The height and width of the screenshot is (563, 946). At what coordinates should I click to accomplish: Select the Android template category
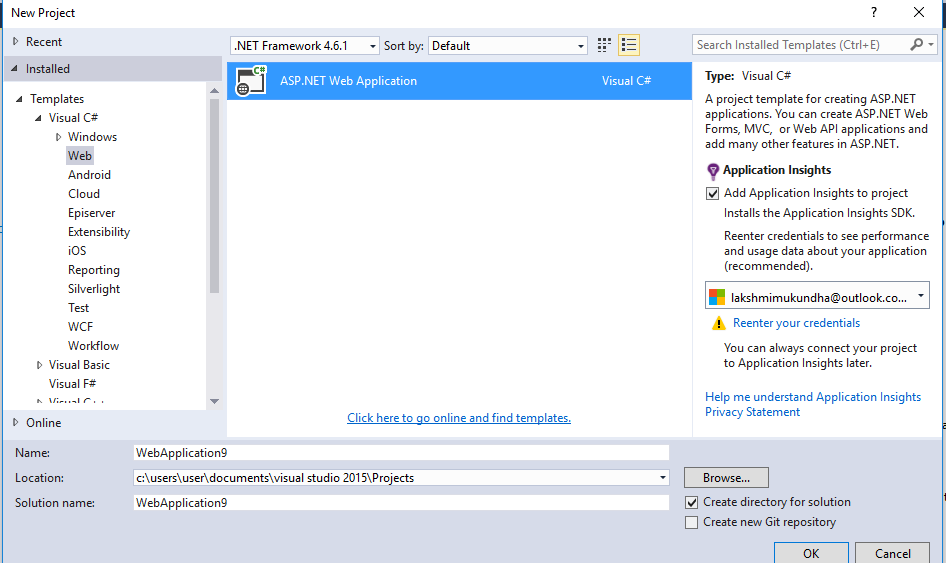pyautogui.click(x=89, y=175)
